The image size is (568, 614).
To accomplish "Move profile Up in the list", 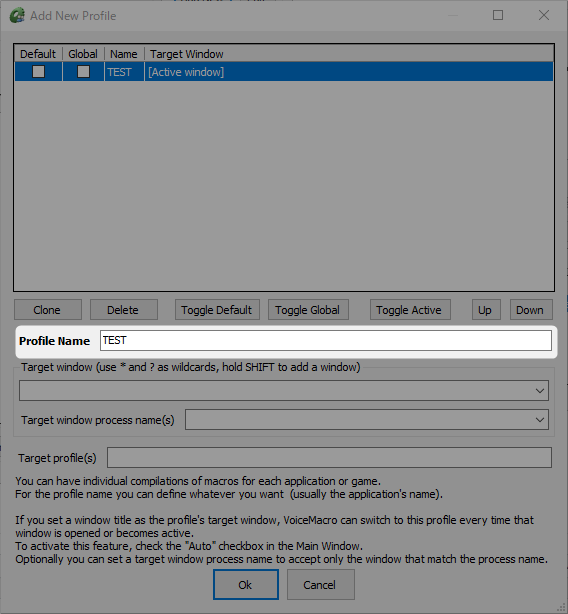I will pos(486,310).
